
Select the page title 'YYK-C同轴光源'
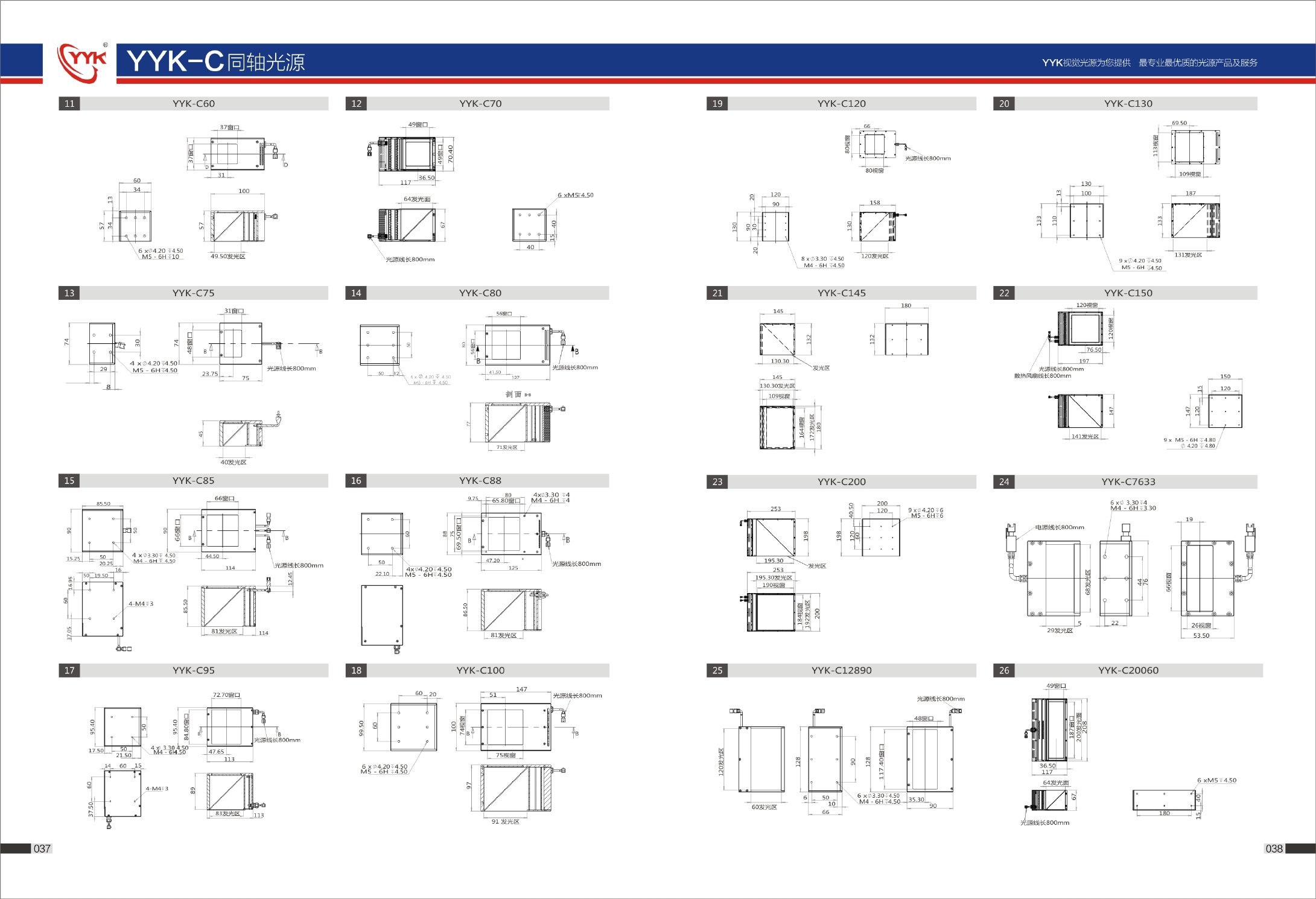click(215, 62)
